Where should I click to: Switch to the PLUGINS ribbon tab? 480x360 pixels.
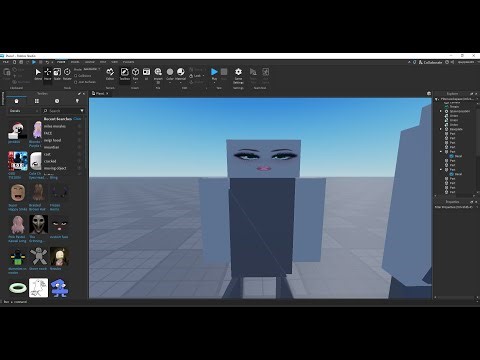point(129,62)
